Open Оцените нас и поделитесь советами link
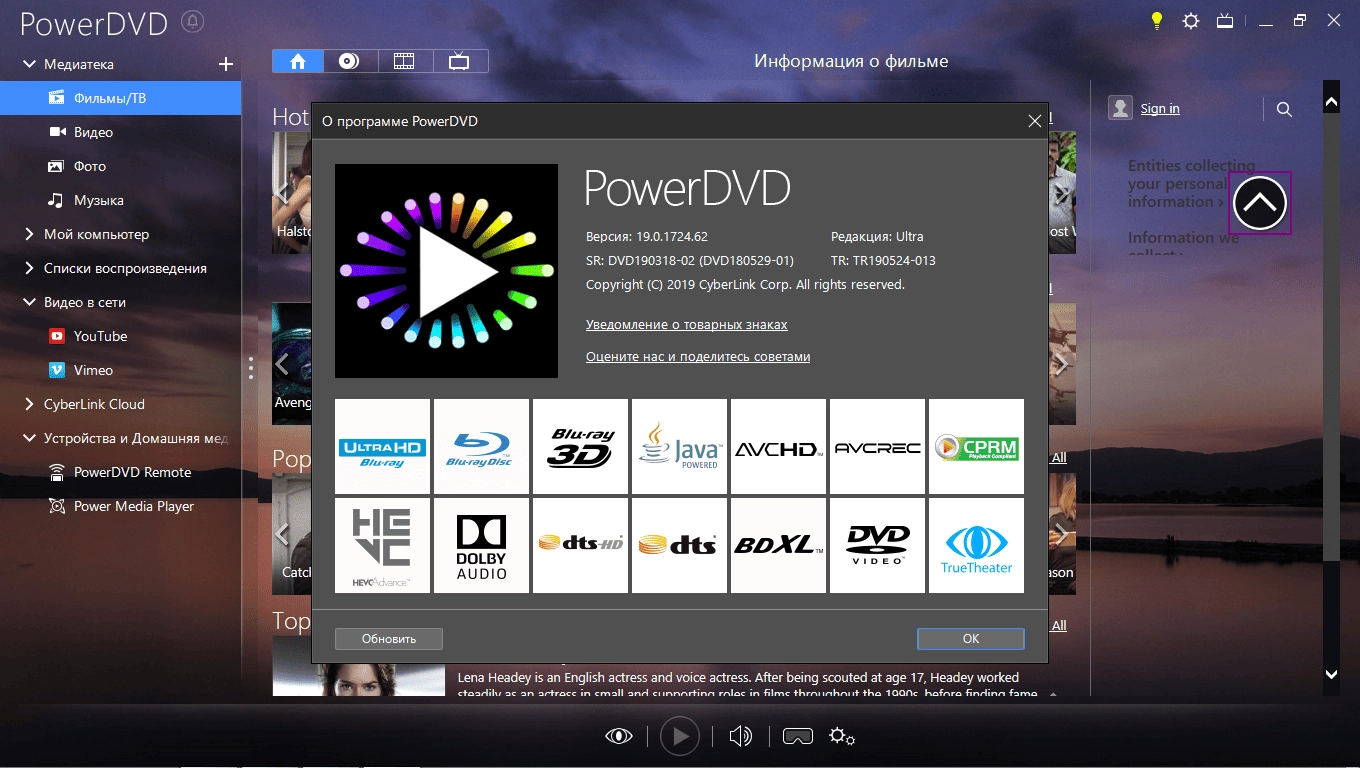1360x768 pixels. point(698,357)
